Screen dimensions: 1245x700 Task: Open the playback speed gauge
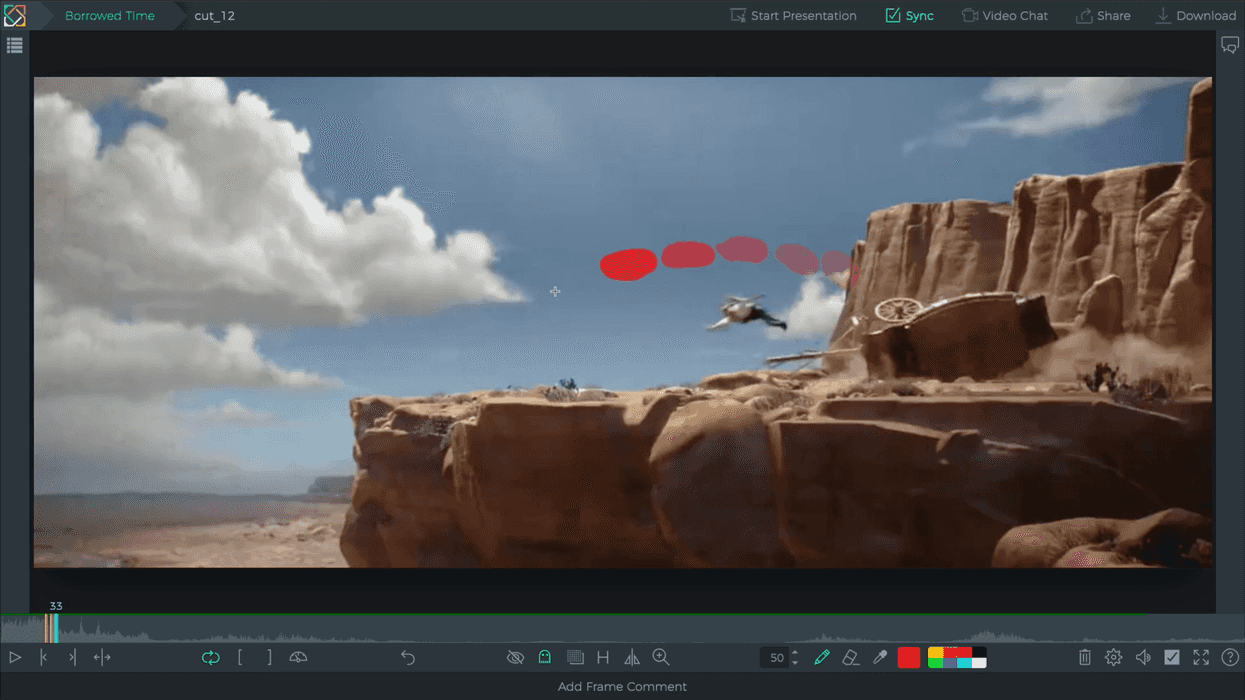tap(298, 658)
